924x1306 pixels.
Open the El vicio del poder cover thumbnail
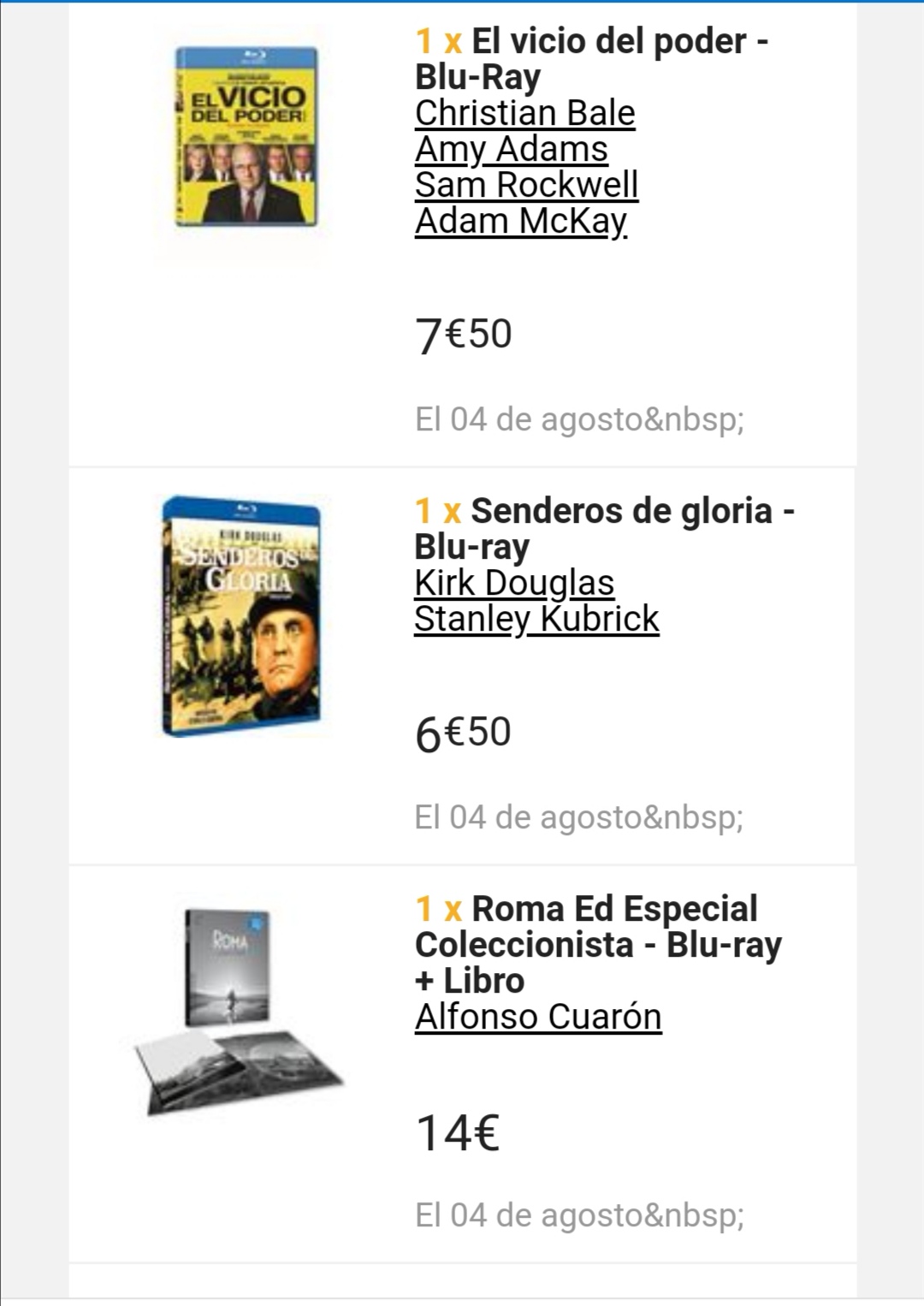coord(246,136)
